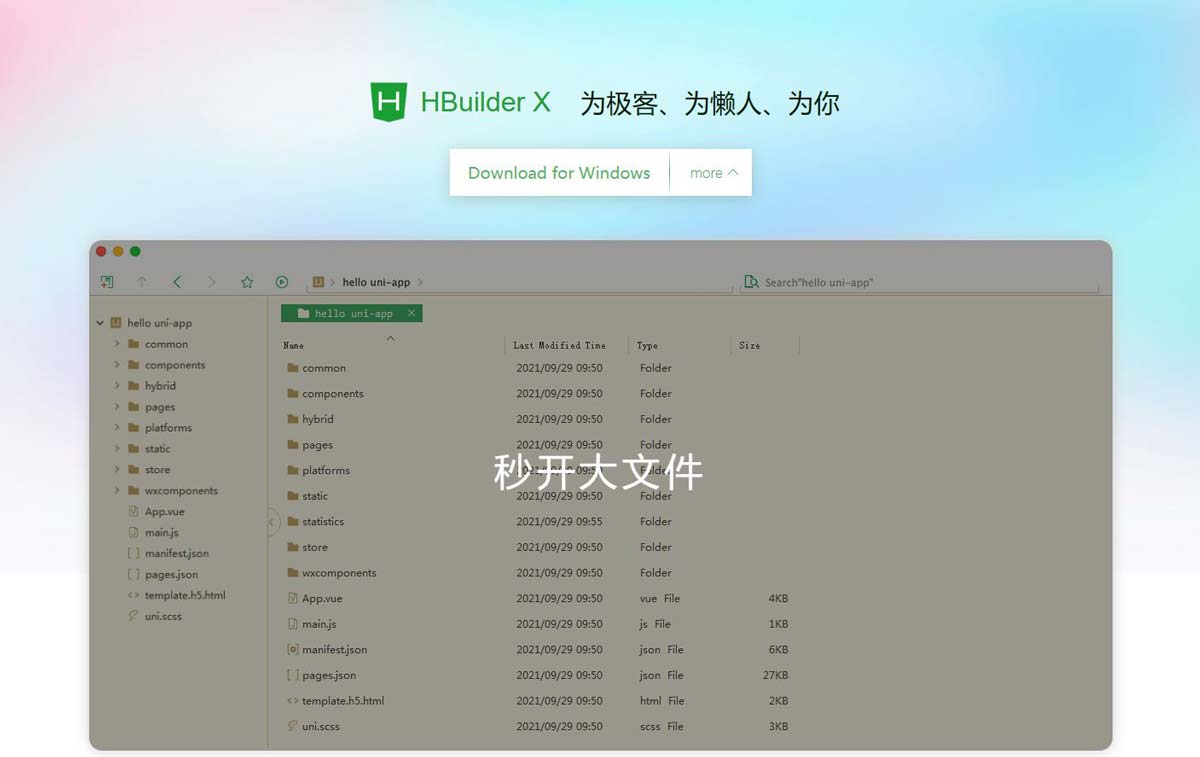Click the template.h5.html icon in the file list
This screenshot has height=757, width=1200.
(293, 701)
